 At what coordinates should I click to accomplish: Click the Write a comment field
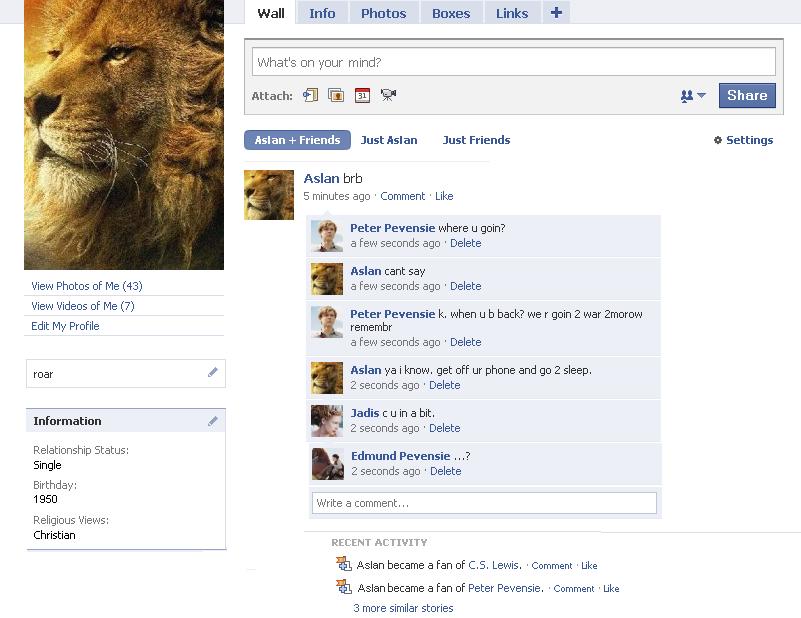pyautogui.click(x=484, y=503)
